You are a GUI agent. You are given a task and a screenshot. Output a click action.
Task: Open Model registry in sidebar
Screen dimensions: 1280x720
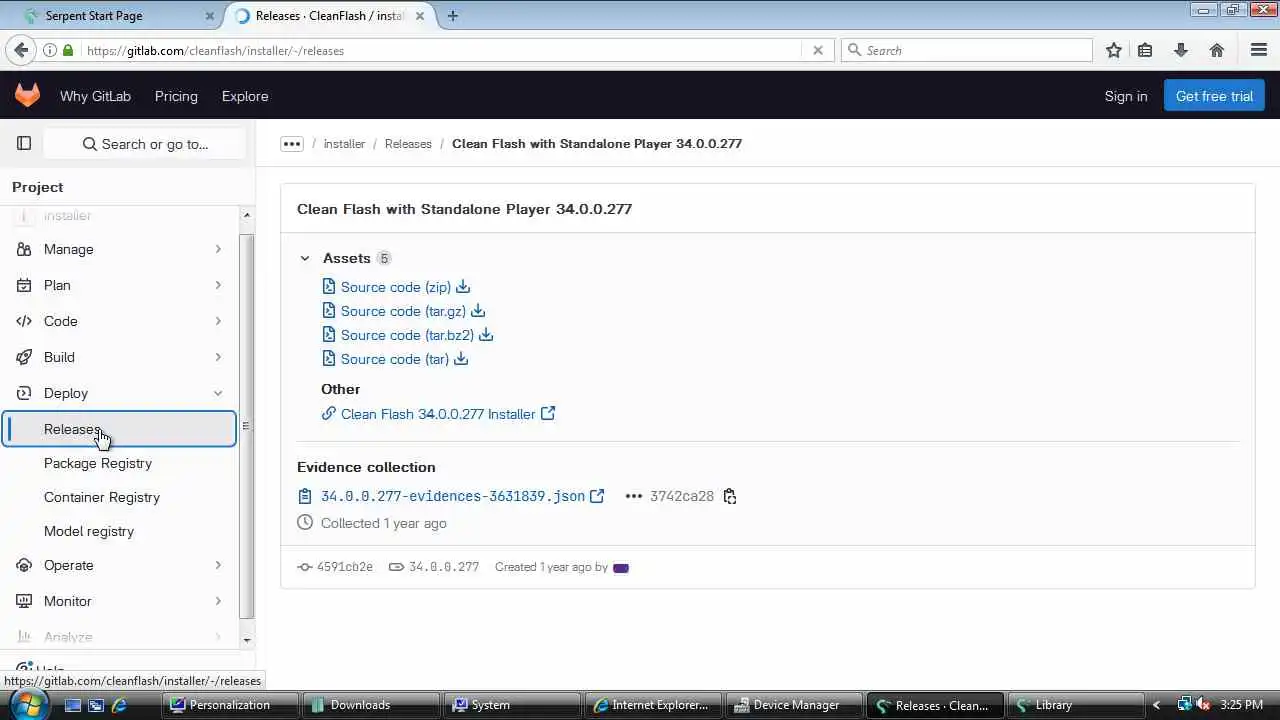coord(89,531)
